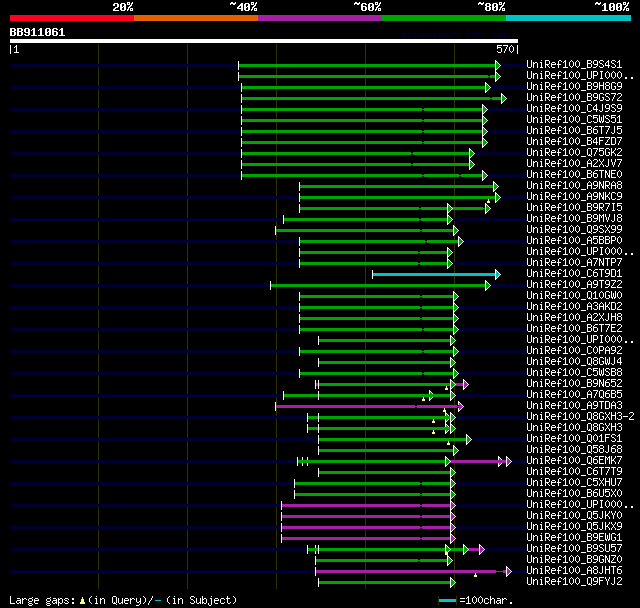Viewport: 640px width, 608px height.
Task: Select the UniRef100_A3AKD2 label
Action: pos(574,307)
